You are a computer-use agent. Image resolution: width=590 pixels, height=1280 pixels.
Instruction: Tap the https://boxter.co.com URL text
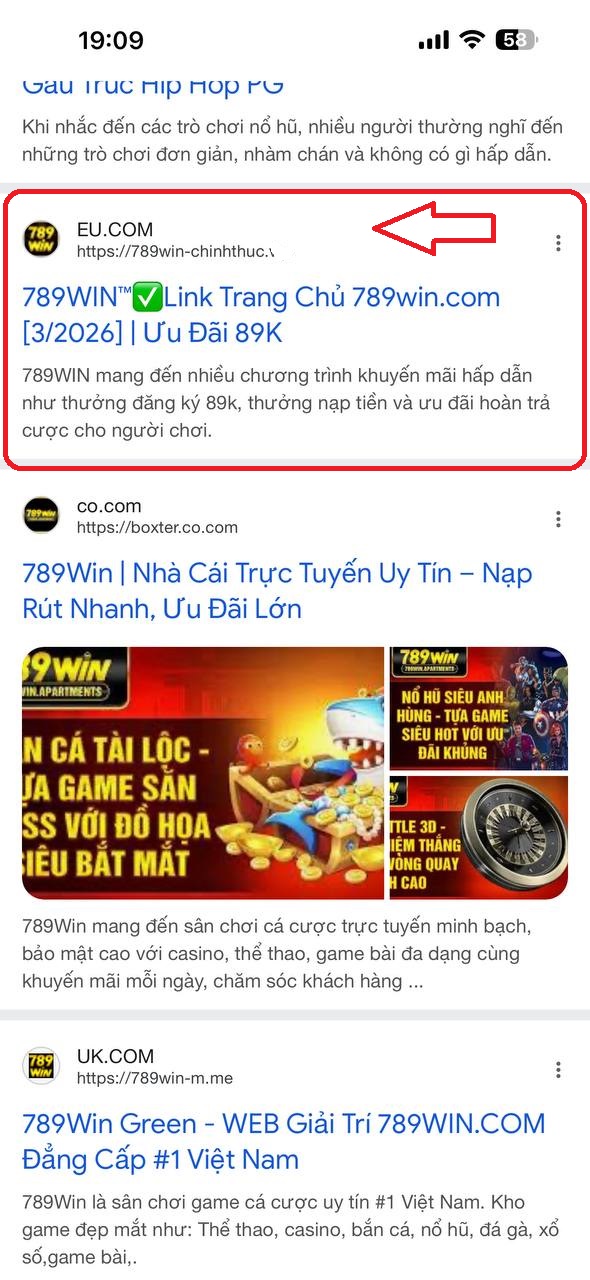click(x=157, y=527)
